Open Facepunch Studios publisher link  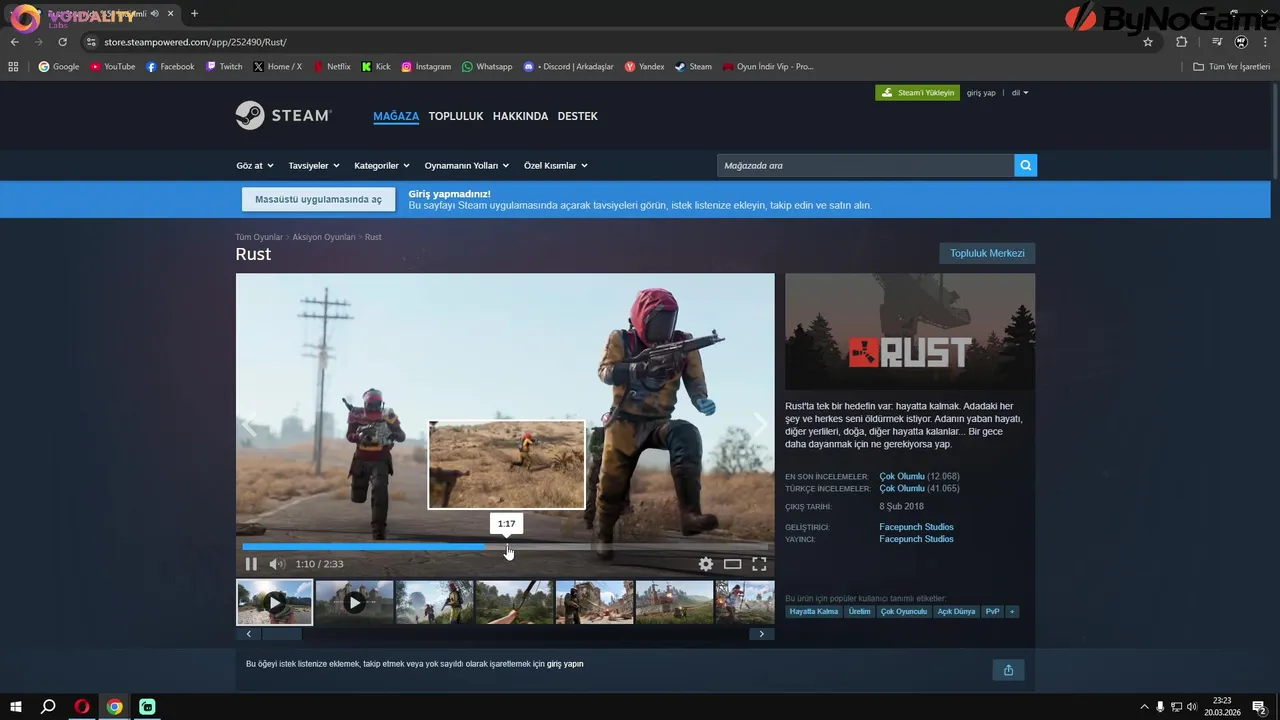click(x=916, y=539)
